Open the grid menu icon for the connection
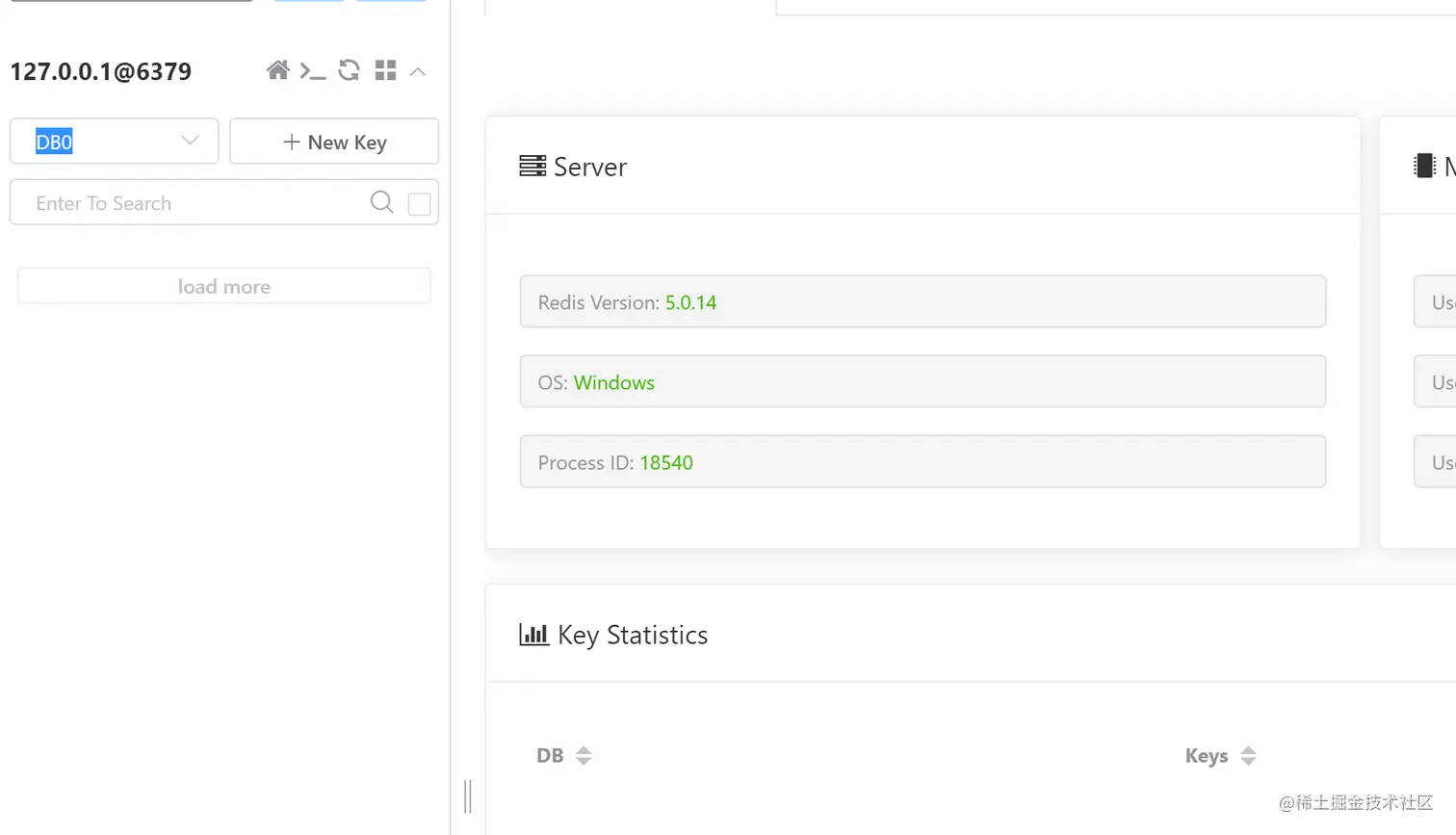The height and width of the screenshot is (835, 1456). [x=385, y=70]
